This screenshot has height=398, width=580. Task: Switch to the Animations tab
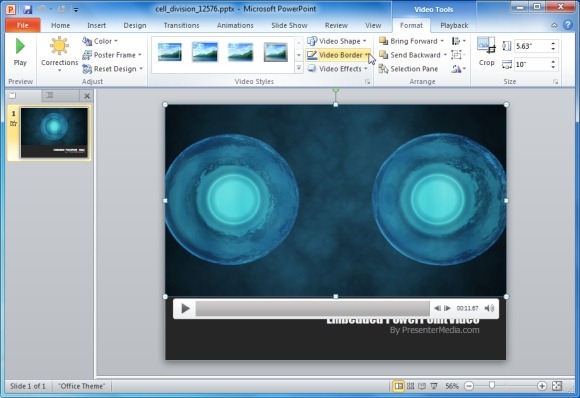click(x=235, y=26)
